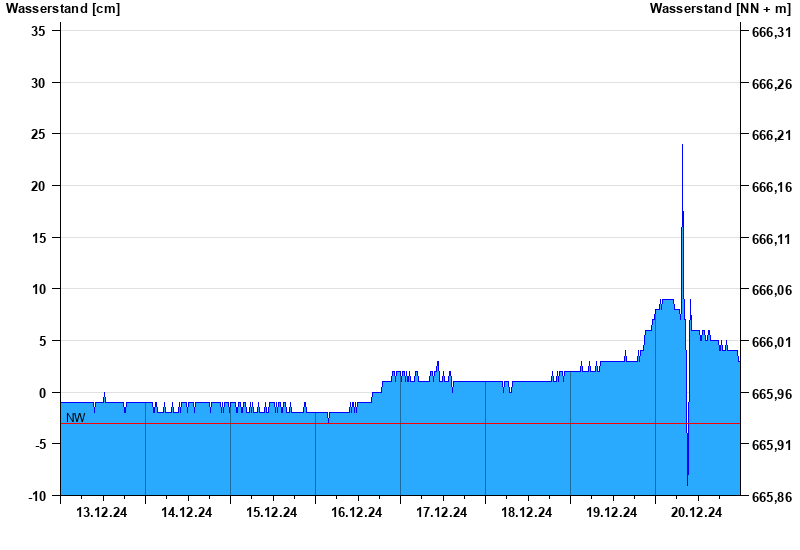Click the 16.12.24 date on the time axis
The image size is (800, 550).
point(357,513)
